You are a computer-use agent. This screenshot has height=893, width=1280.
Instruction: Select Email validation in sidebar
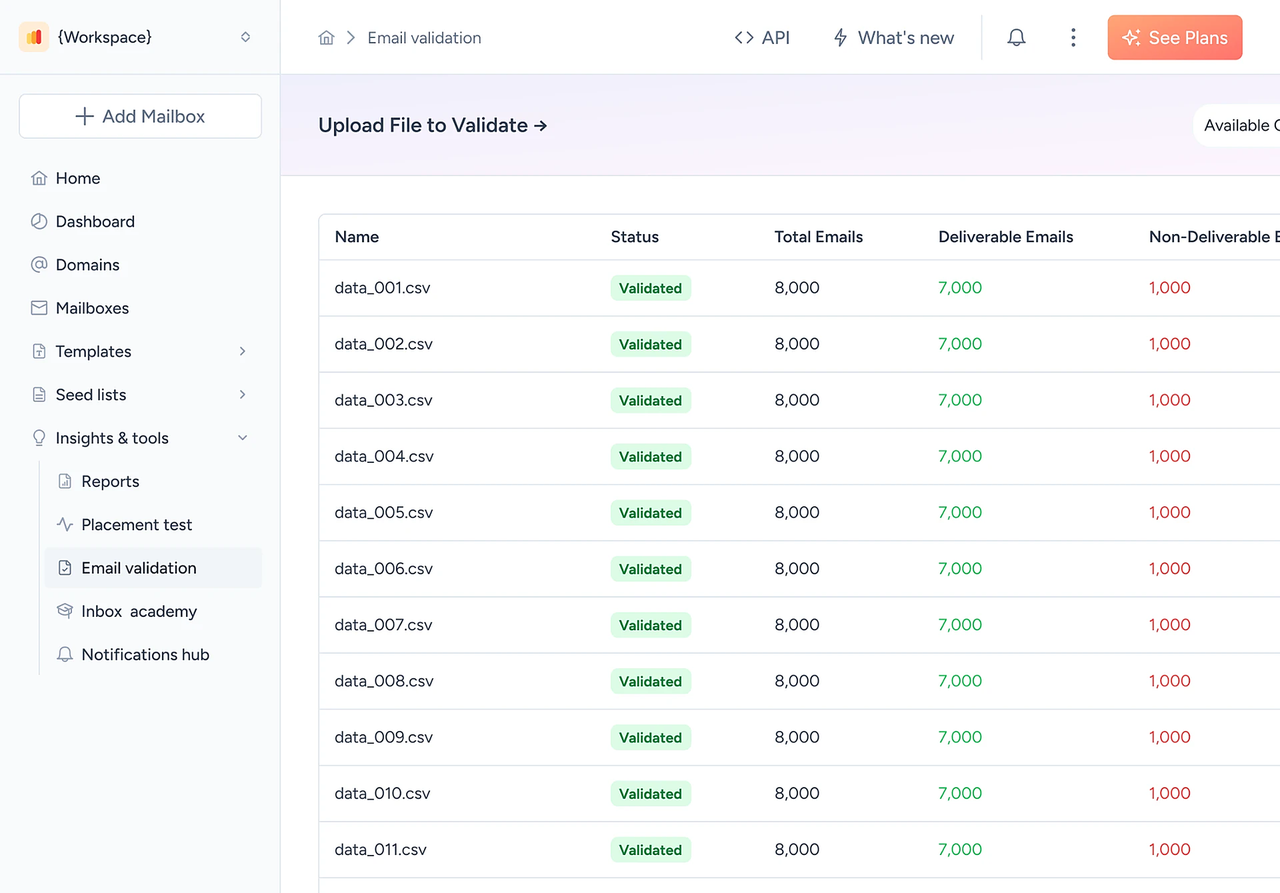tap(153, 568)
